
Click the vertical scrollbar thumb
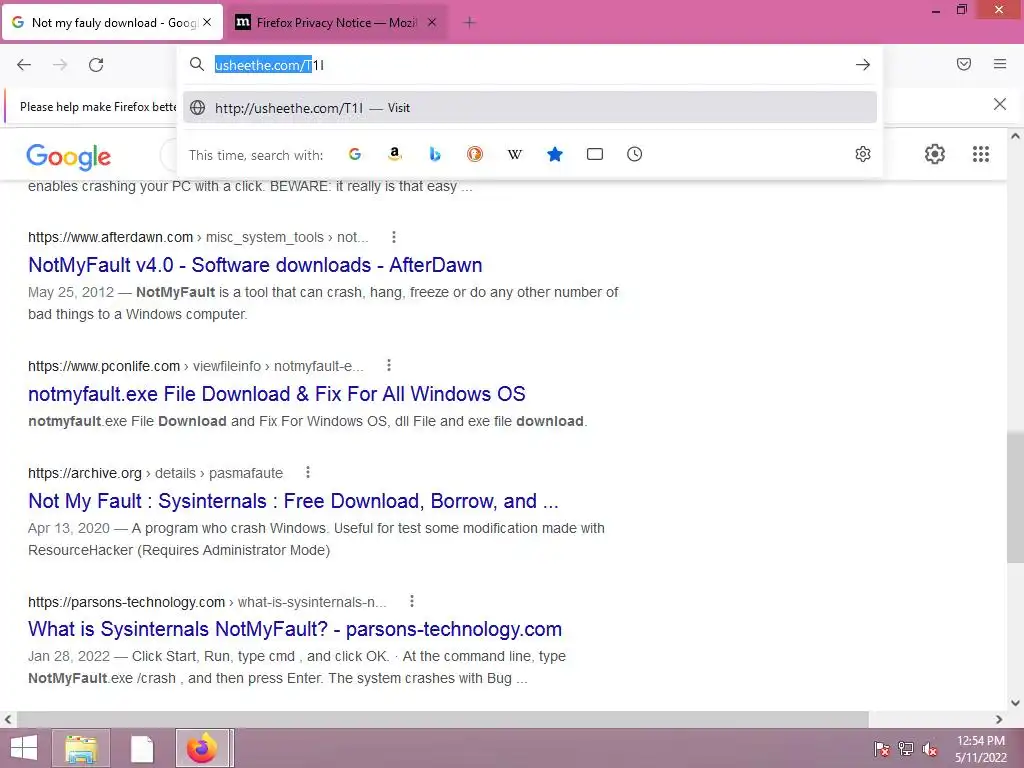pos(1015,496)
